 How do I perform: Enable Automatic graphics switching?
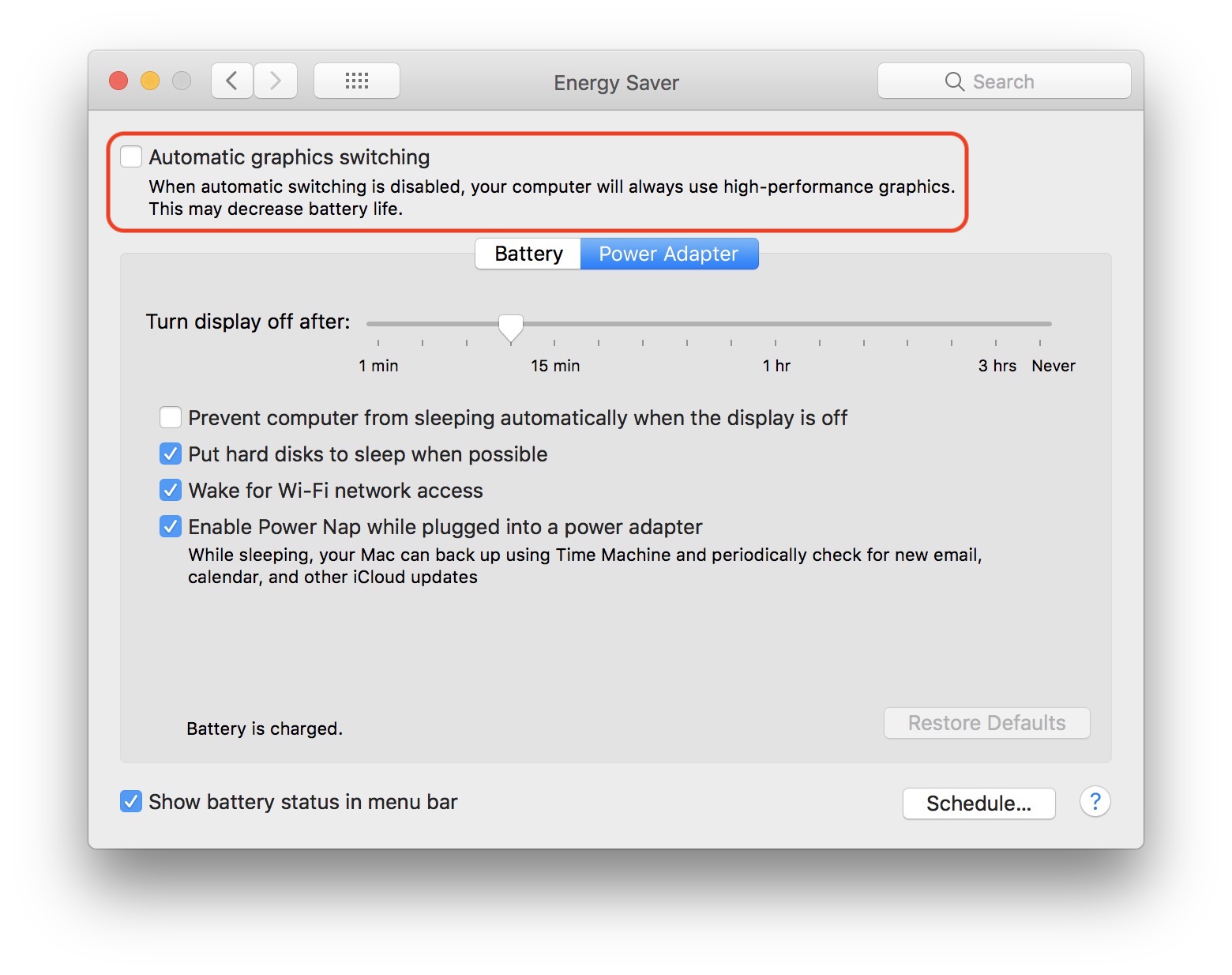[x=131, y=156]
